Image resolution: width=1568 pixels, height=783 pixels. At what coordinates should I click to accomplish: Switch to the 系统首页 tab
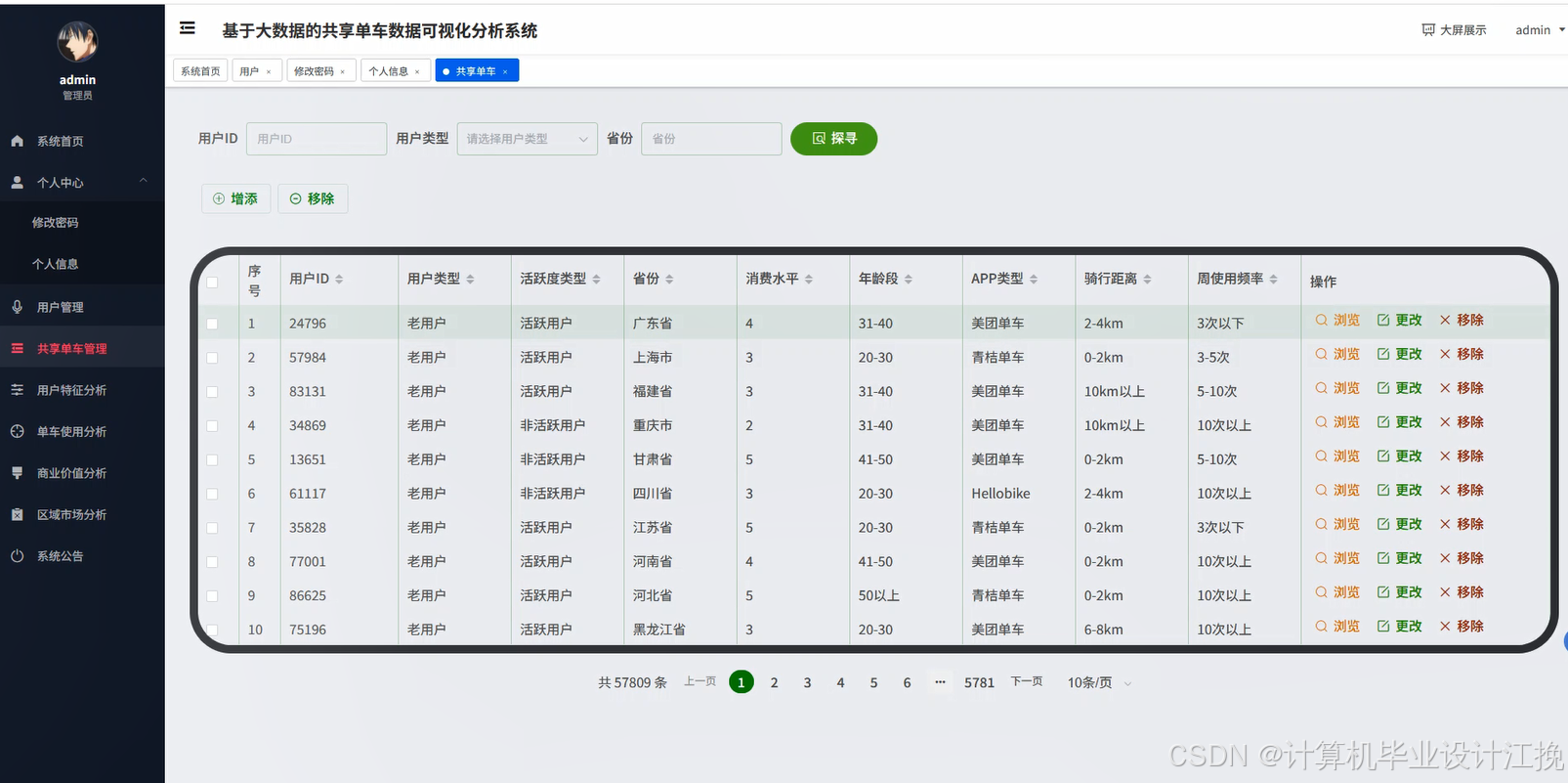200,71
